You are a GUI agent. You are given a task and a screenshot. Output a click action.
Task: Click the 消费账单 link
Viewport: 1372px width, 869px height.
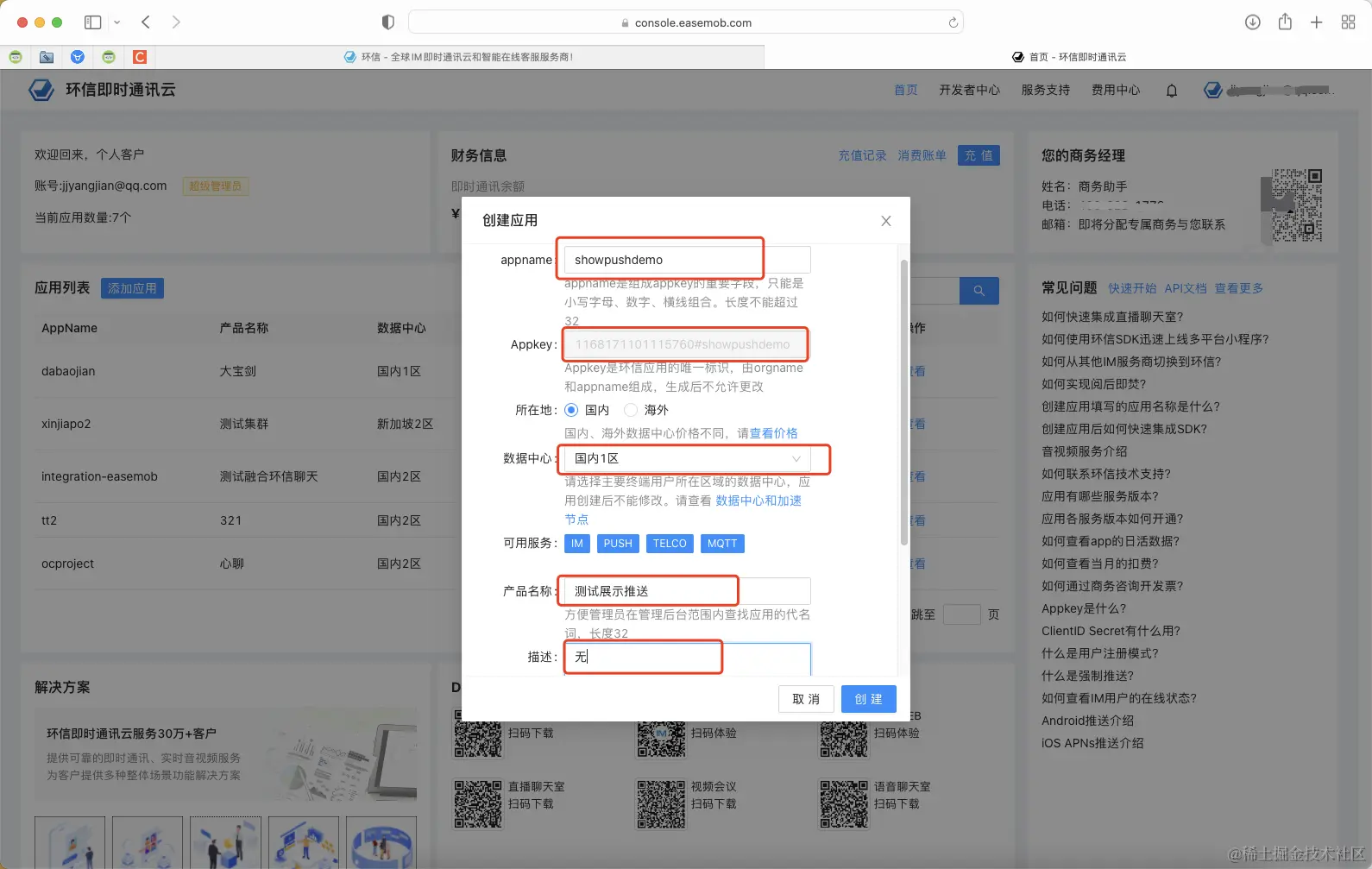pos(922,155)
